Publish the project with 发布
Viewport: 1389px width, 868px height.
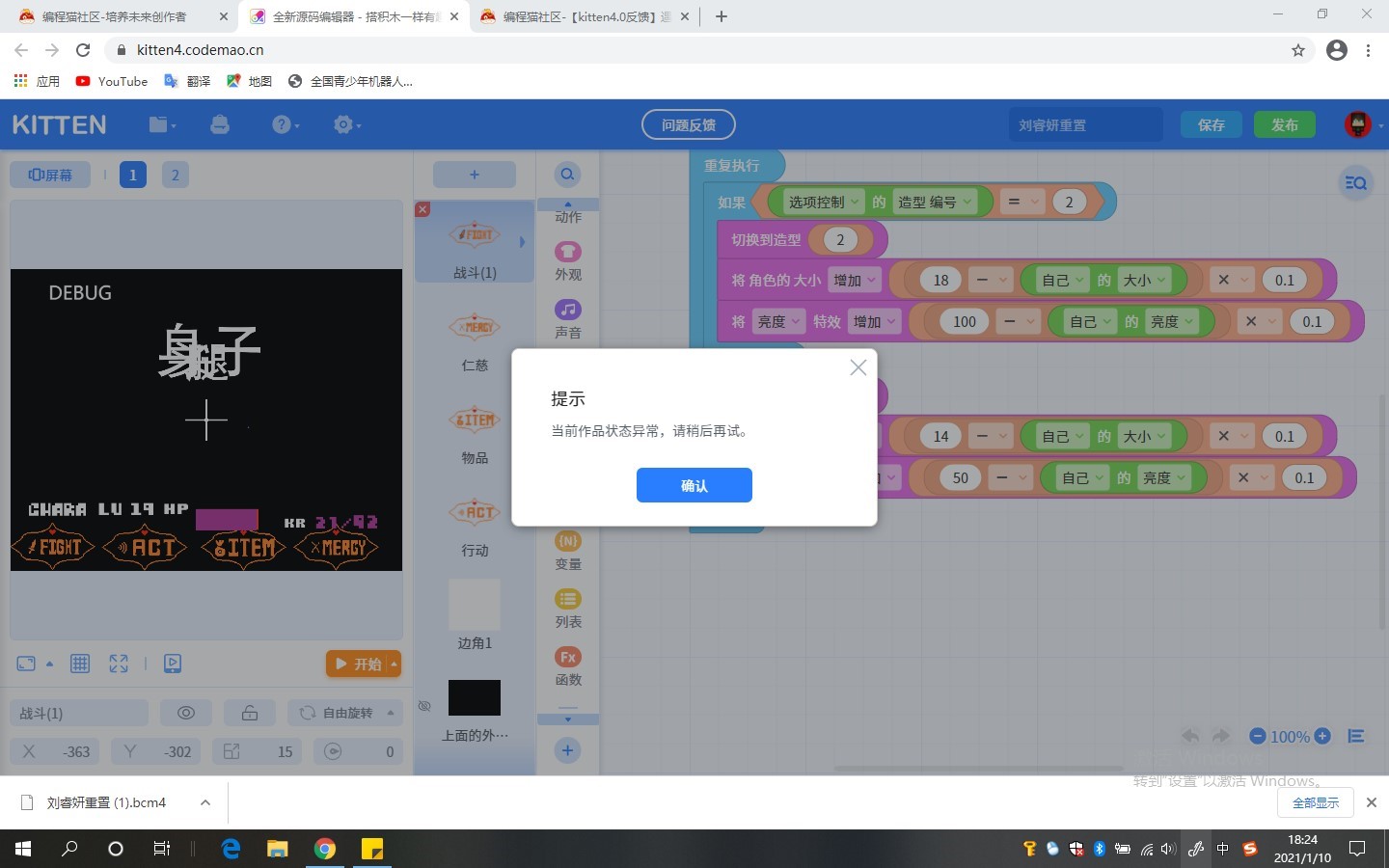click(x=1285, y=125)
